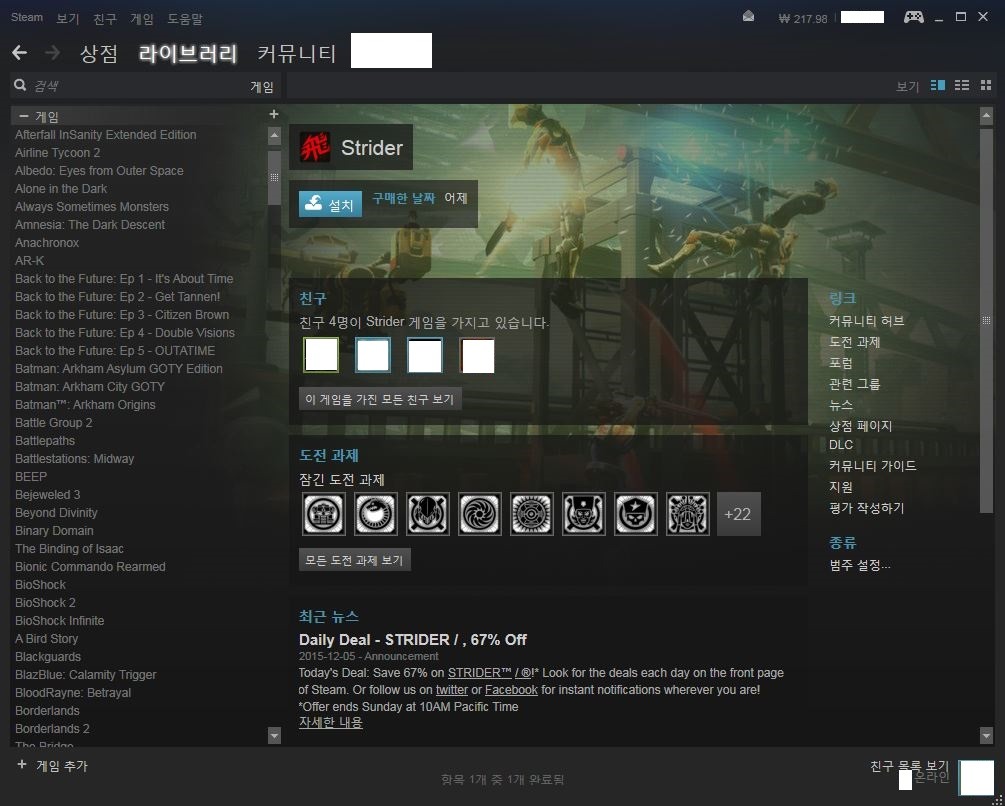Select Borderlands 2 in game list

tap(52, 728)
